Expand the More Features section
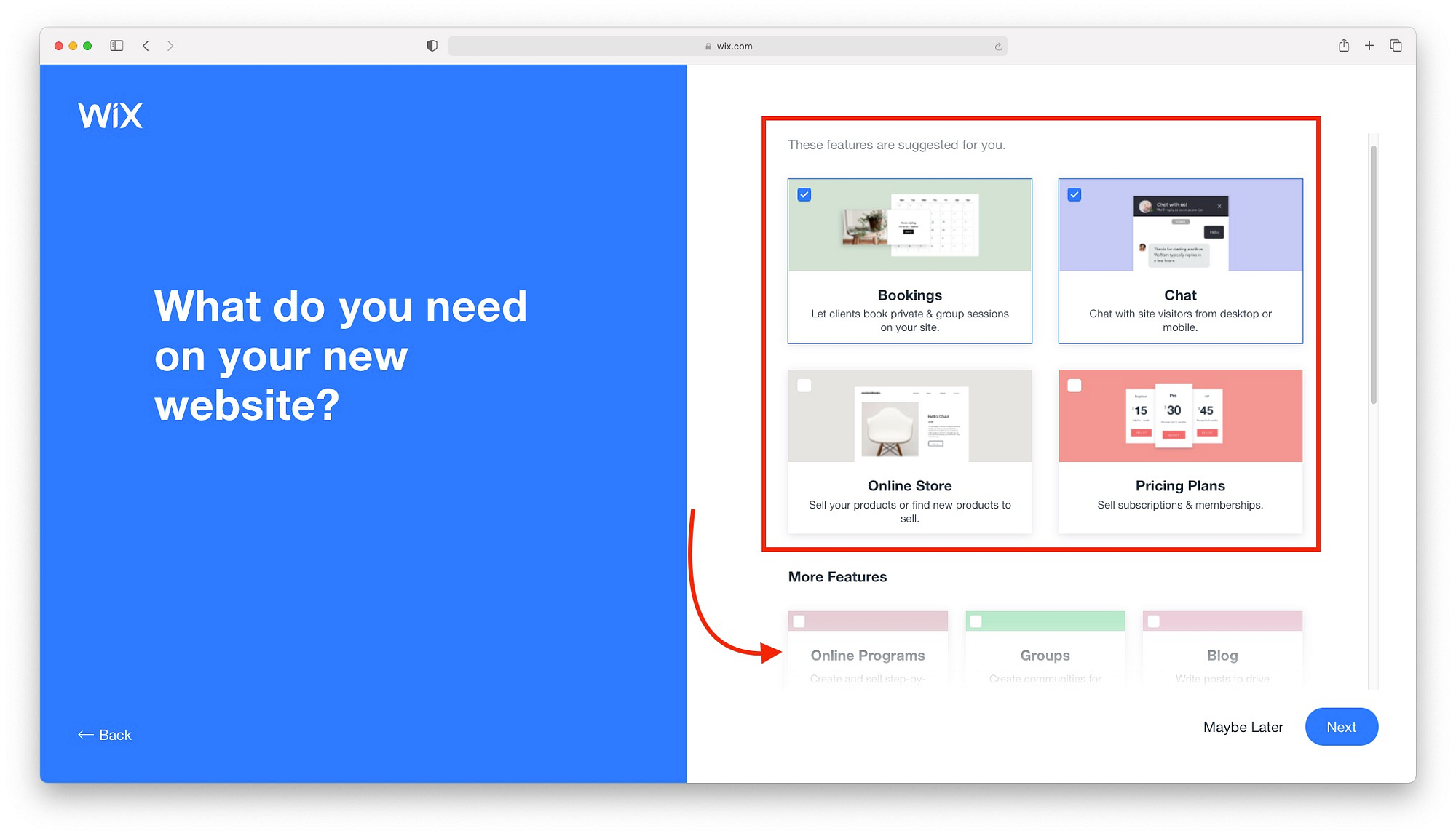The height and width of the screenshot is (836, 1456). coord(837,576)
